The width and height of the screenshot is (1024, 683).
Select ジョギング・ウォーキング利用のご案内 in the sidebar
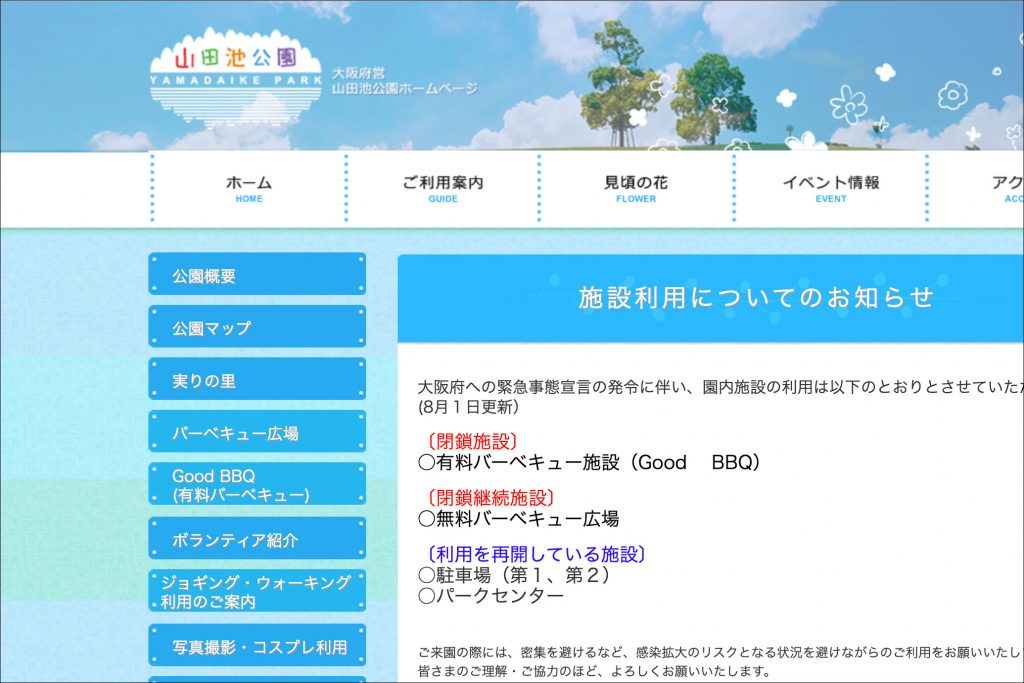(x=257, y=592)
